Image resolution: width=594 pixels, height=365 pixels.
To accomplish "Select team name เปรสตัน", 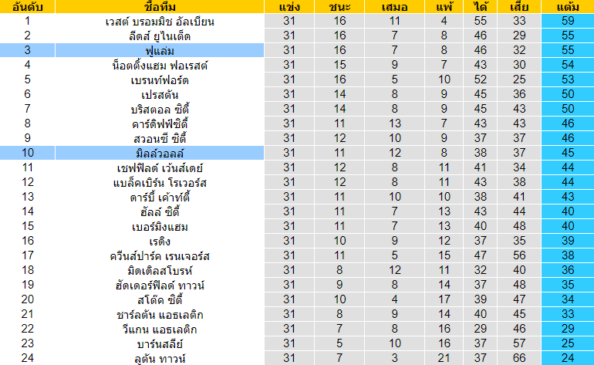I will point(160,95).
